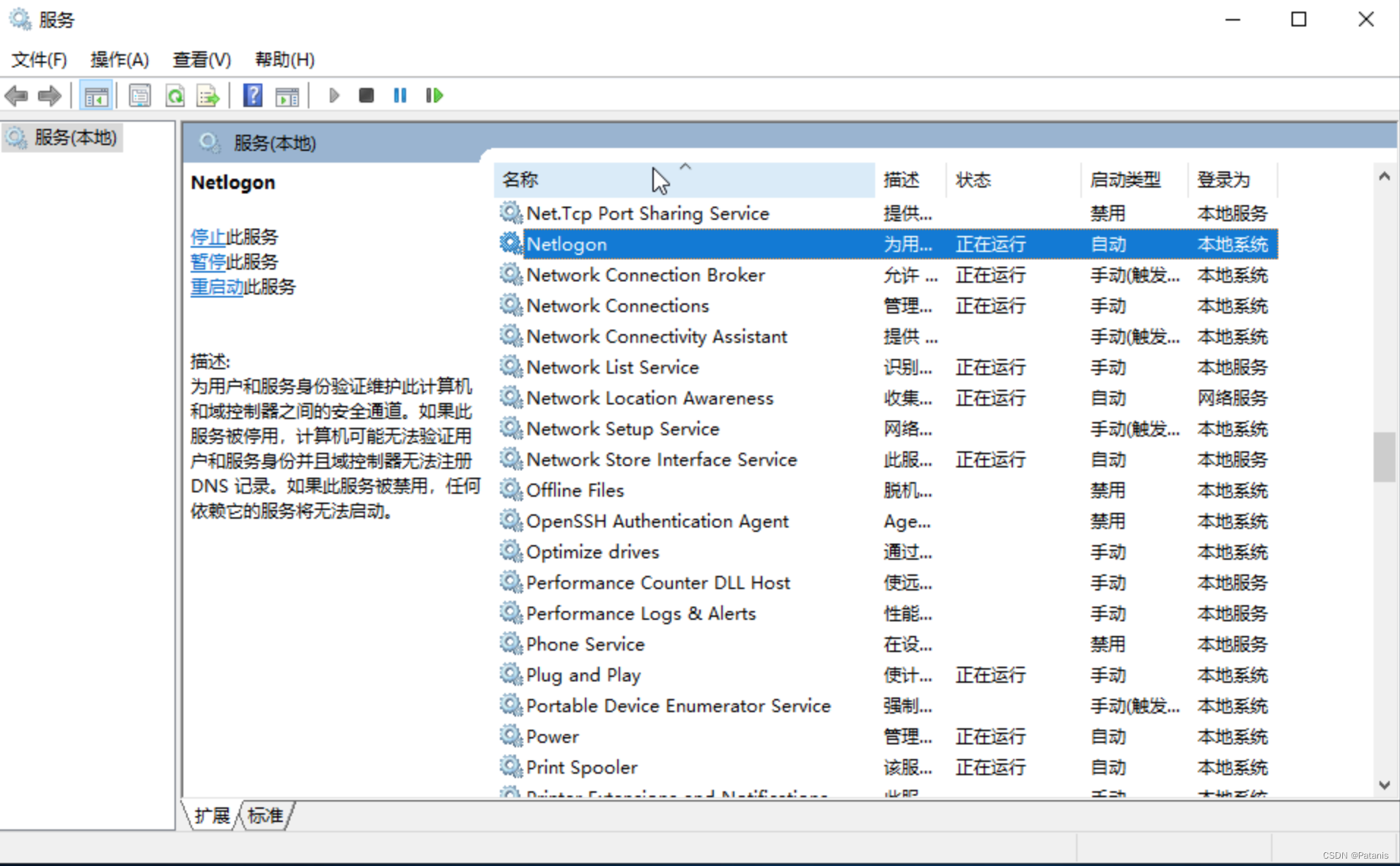
Task: Sort by the 状态 column header
Action: coord(1014,180)
